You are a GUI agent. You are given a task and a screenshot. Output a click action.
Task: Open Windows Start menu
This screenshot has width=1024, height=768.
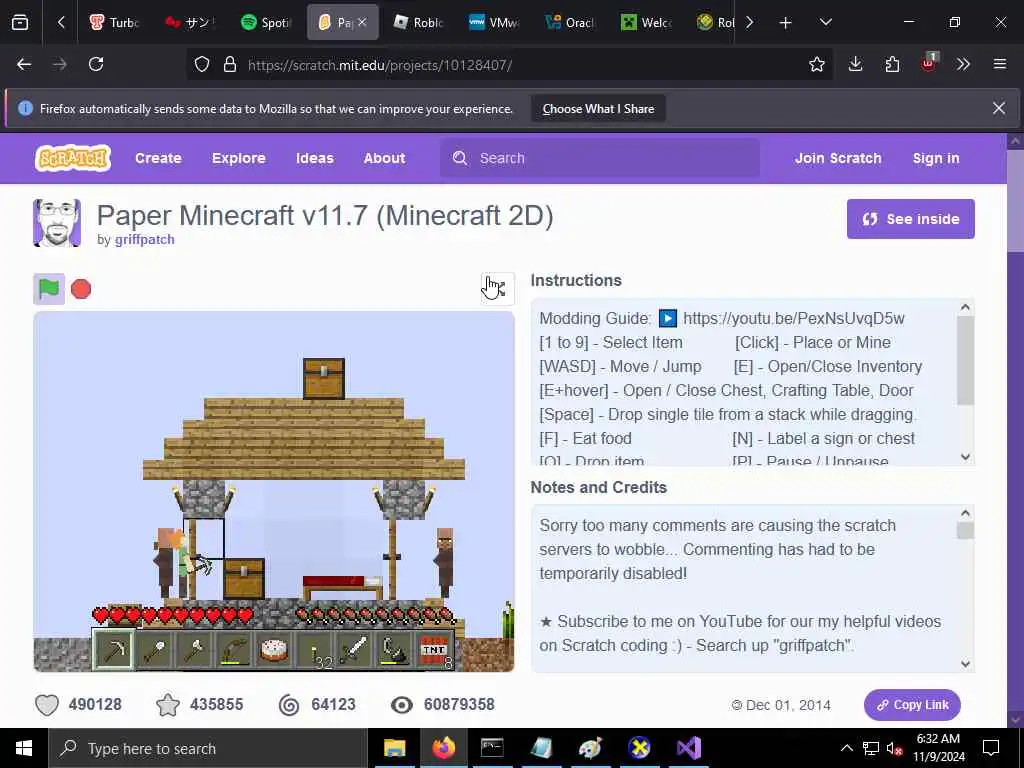click(x=24, y=748)
